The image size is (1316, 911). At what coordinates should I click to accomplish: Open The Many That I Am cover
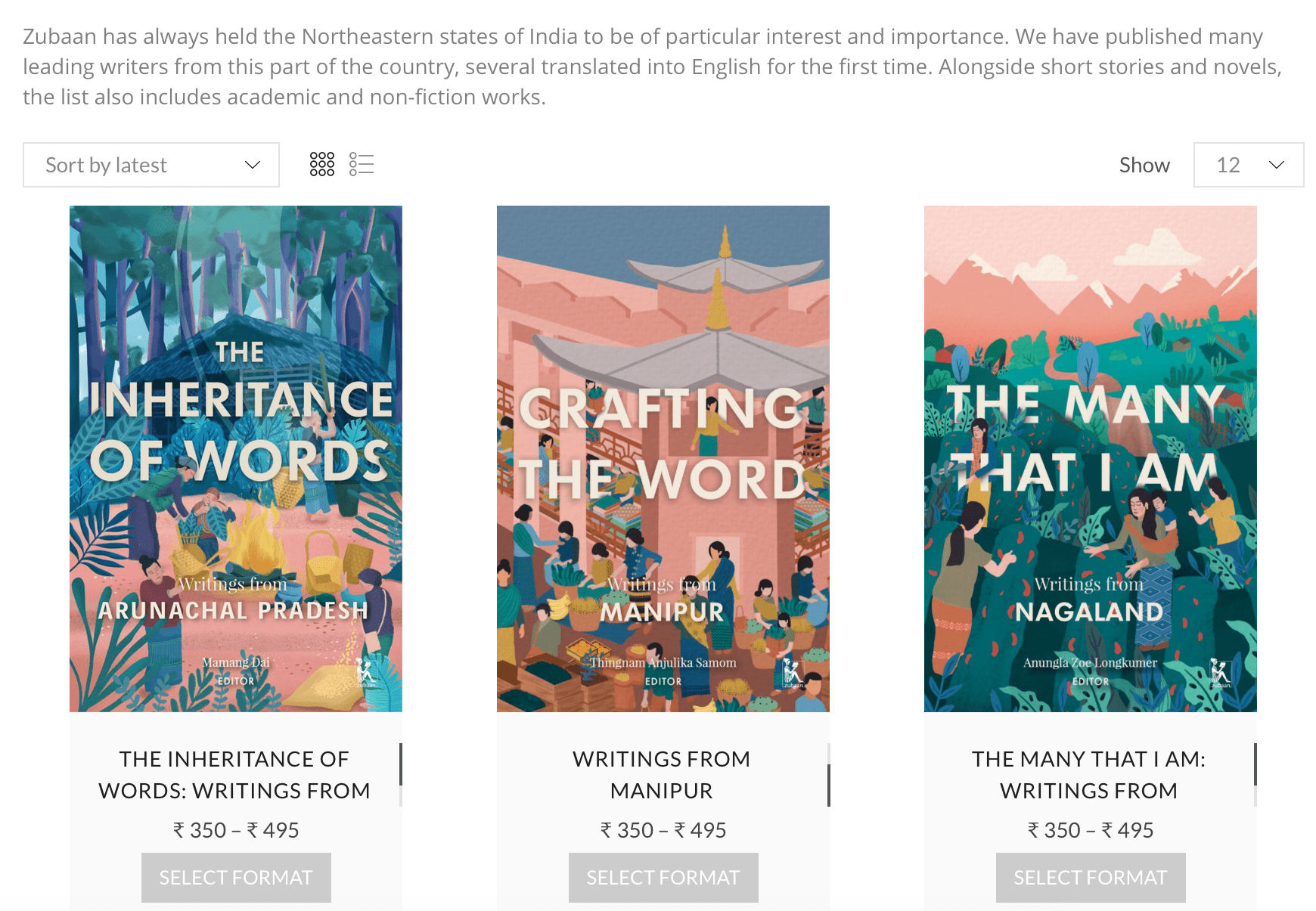tap(1091, 459)
